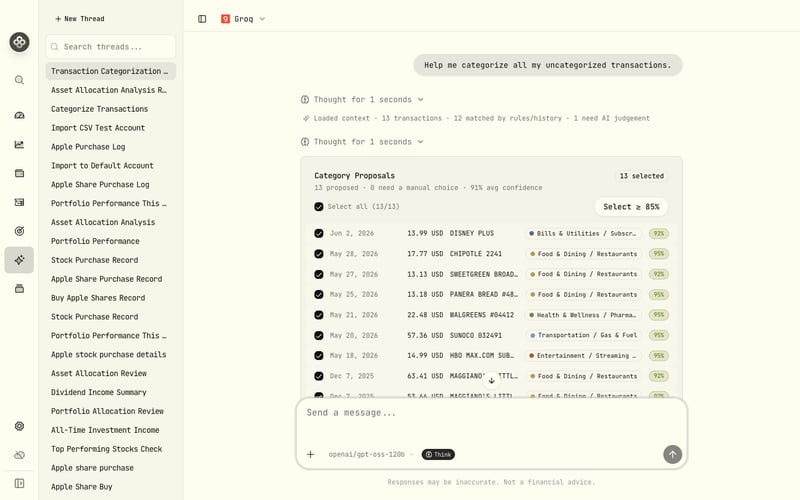Click the bottom sidebar collapse panel icon
Viewport: 800px width, 500px height.
[19, 483]
